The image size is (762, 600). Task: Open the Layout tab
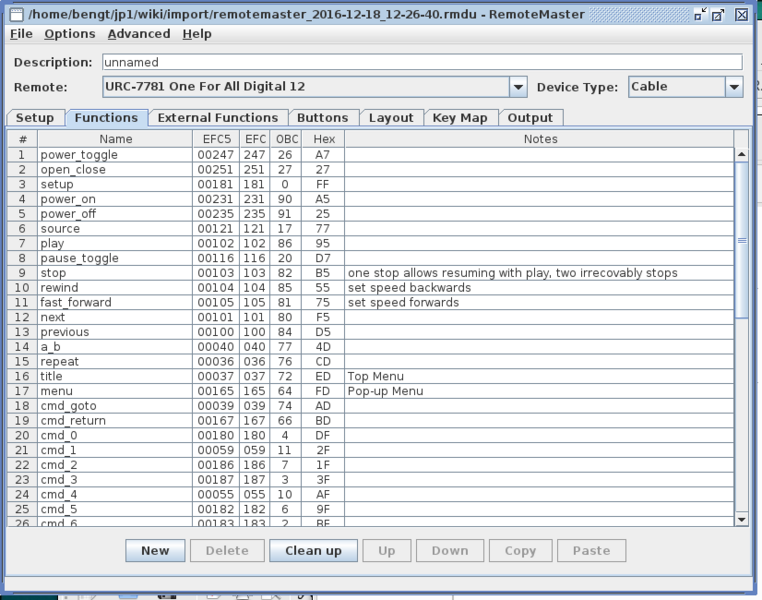[x=391, y=118]
